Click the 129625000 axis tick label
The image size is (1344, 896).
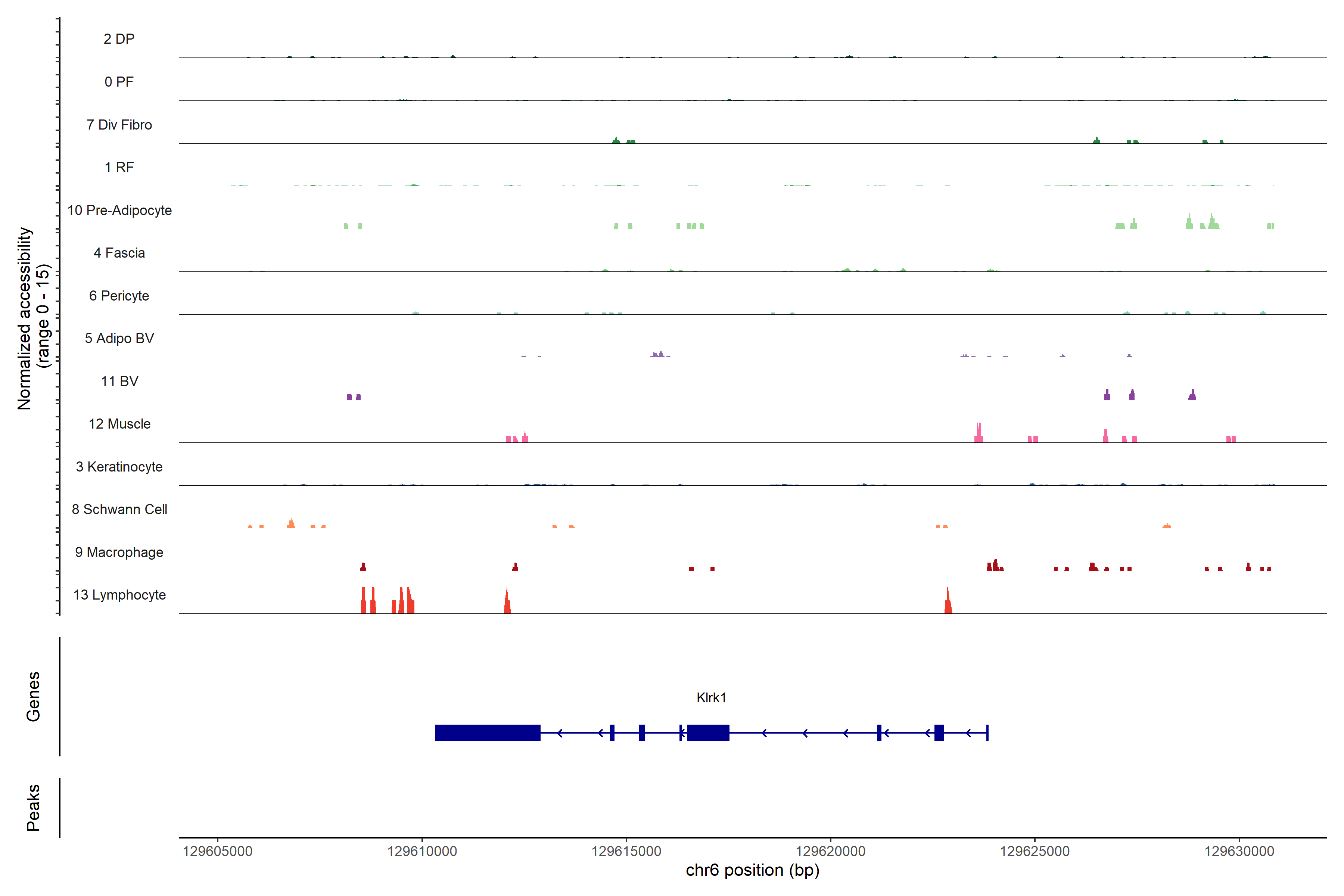pos(1035,852)
